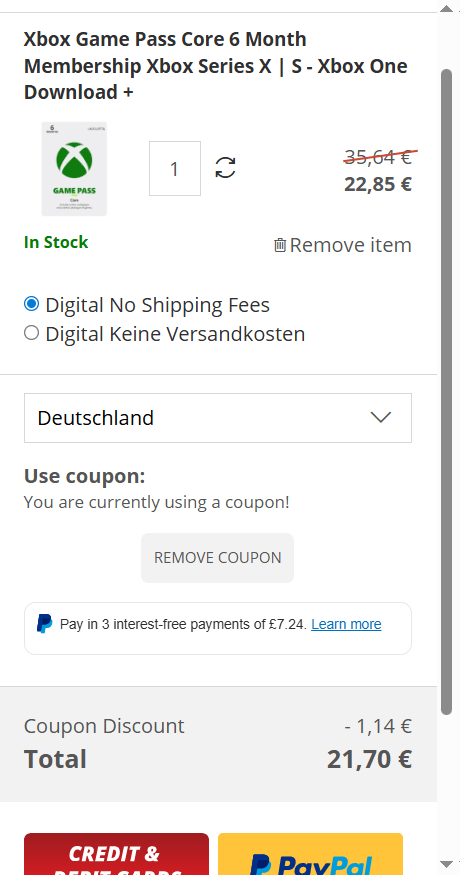Click the refresh quantity arrows icon

click(226, 167)
